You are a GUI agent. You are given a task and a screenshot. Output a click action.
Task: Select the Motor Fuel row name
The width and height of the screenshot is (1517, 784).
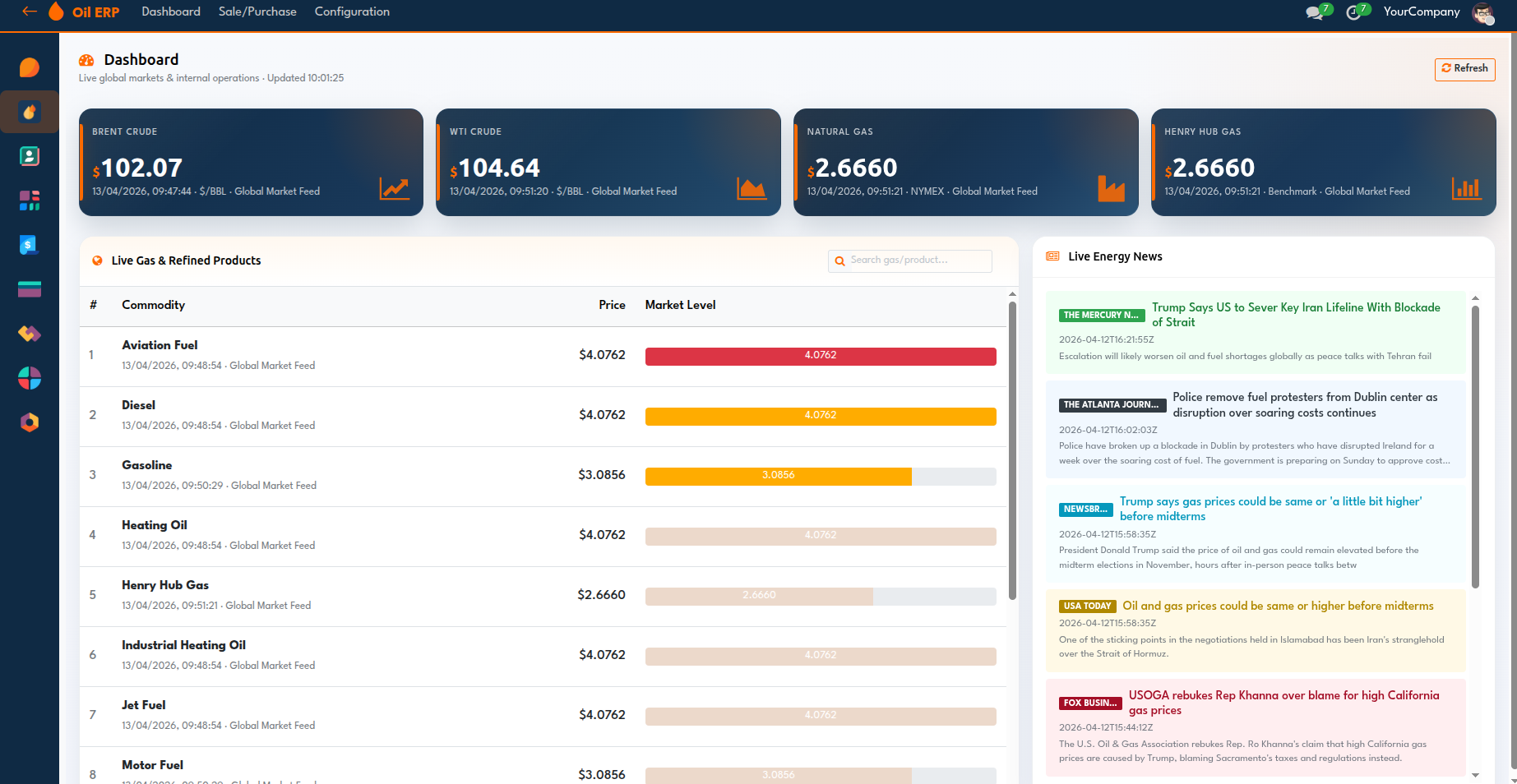coord(152,765)
